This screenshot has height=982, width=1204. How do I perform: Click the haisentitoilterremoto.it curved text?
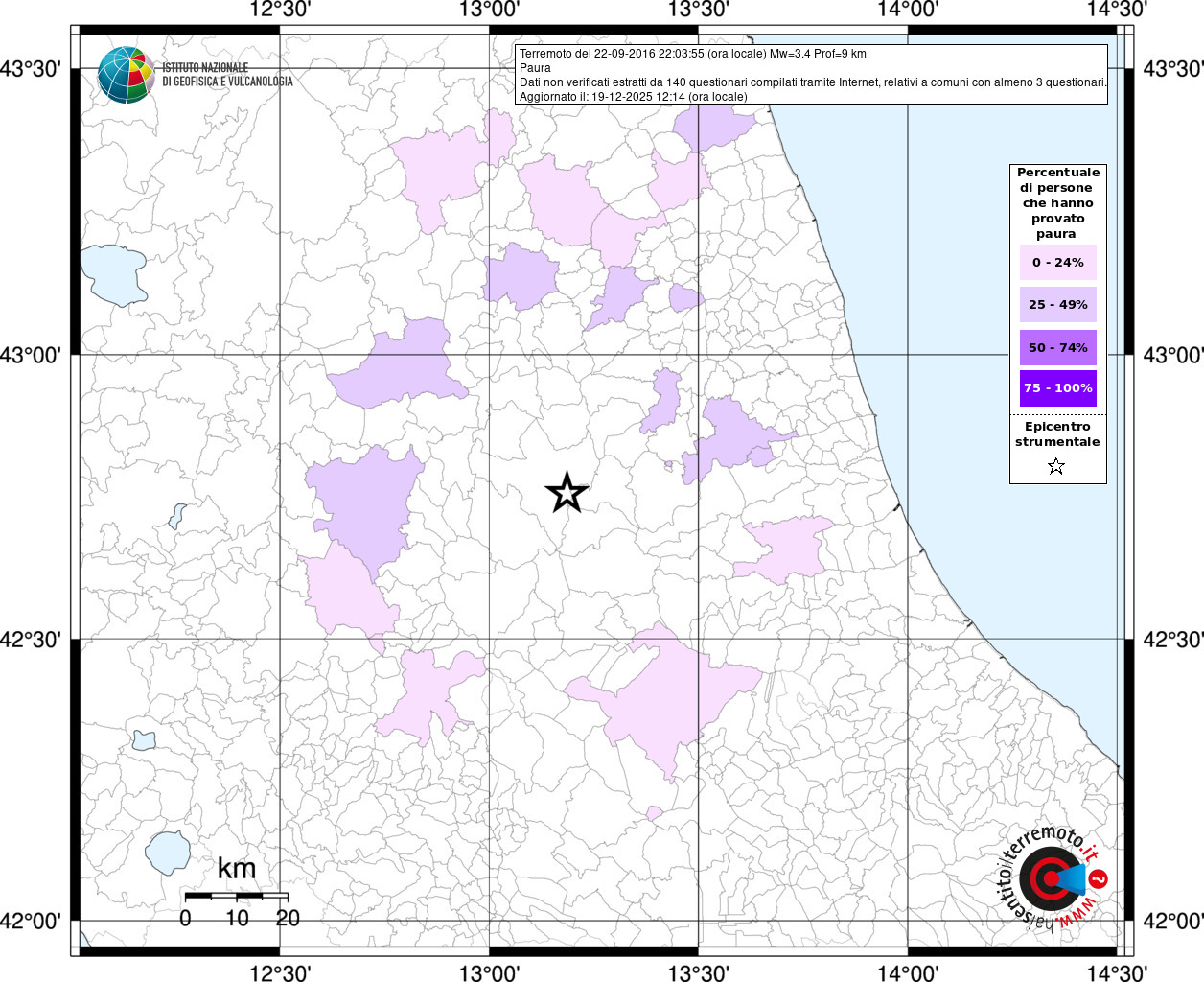coord(1045,842)
